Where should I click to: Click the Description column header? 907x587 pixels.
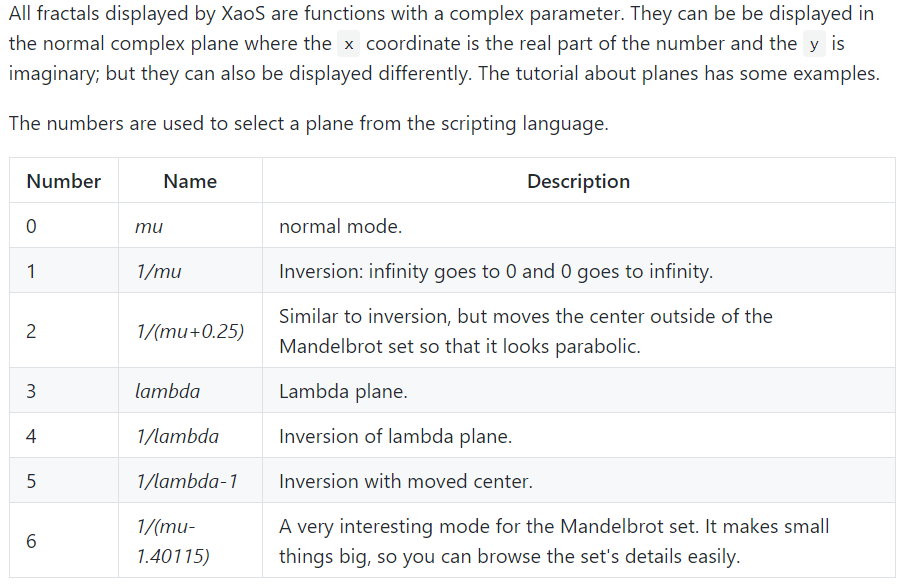(578, 181)
